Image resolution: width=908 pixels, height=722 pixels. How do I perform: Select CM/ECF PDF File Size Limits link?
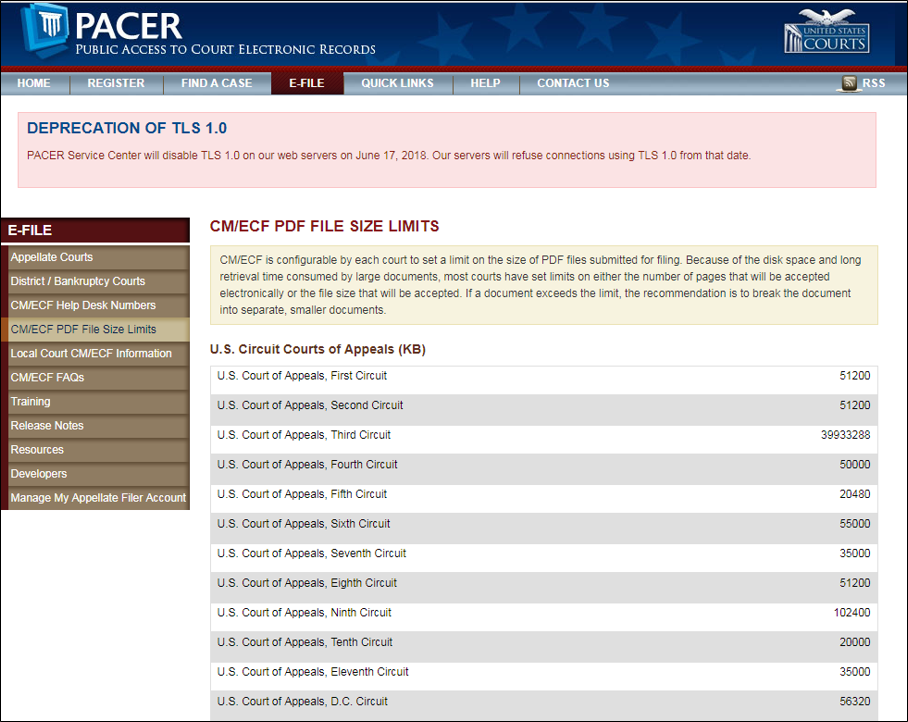(98, 329)
